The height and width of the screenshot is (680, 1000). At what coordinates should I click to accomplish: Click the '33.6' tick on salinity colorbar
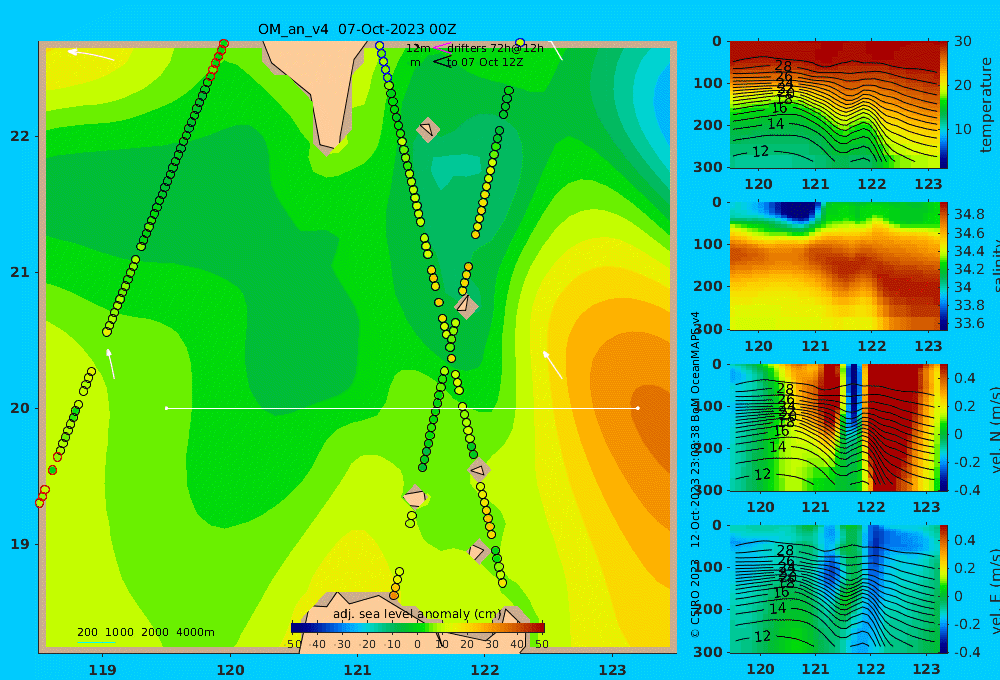pos(969,323)
